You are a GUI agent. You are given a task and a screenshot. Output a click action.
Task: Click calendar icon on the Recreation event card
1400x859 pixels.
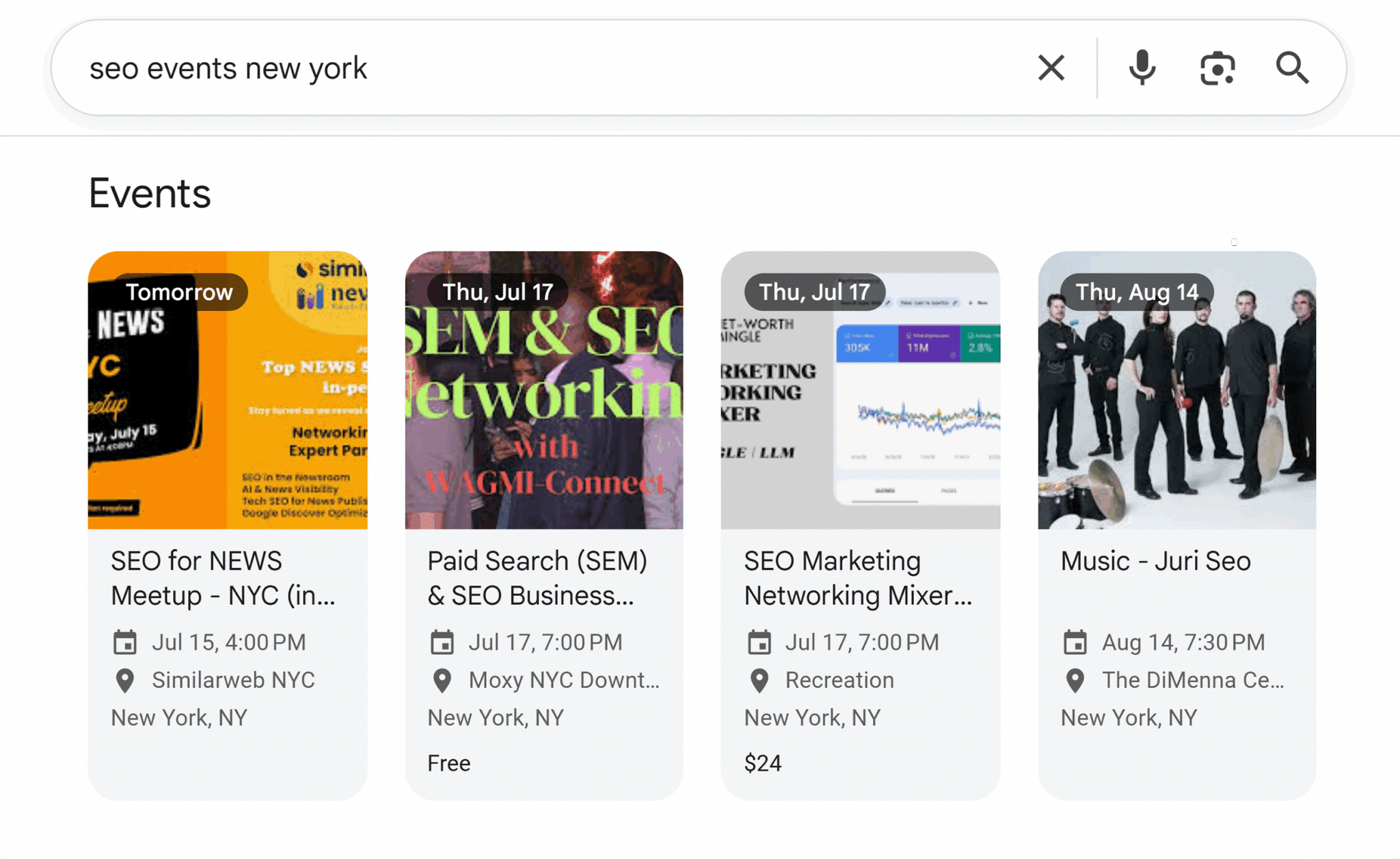point(759,642)
